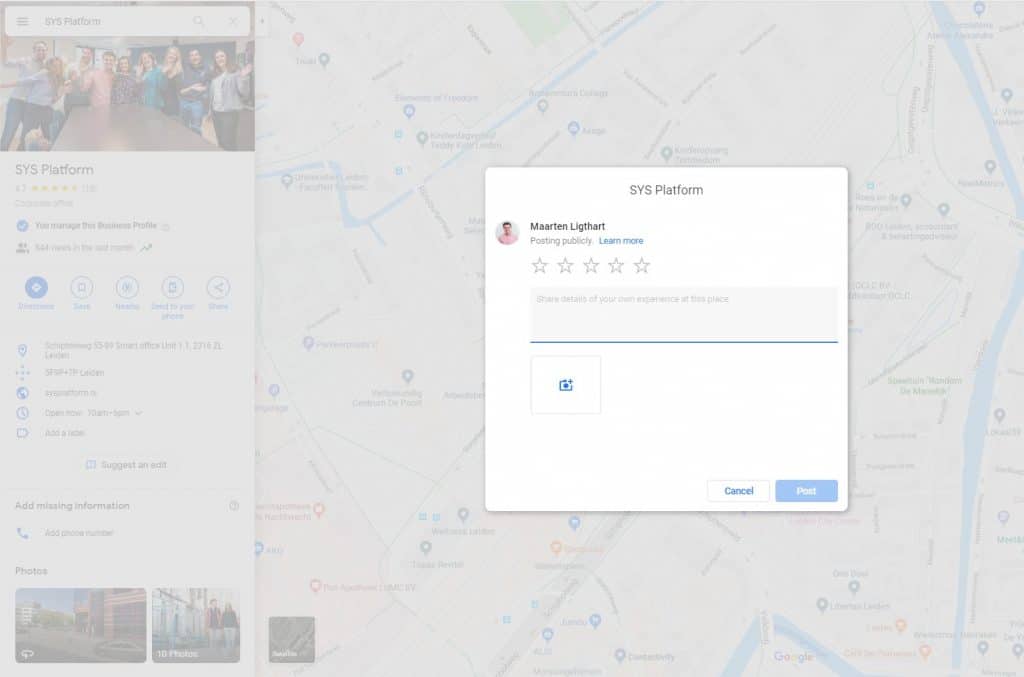Open the Street View photo thumbnail

click(81, 625)
